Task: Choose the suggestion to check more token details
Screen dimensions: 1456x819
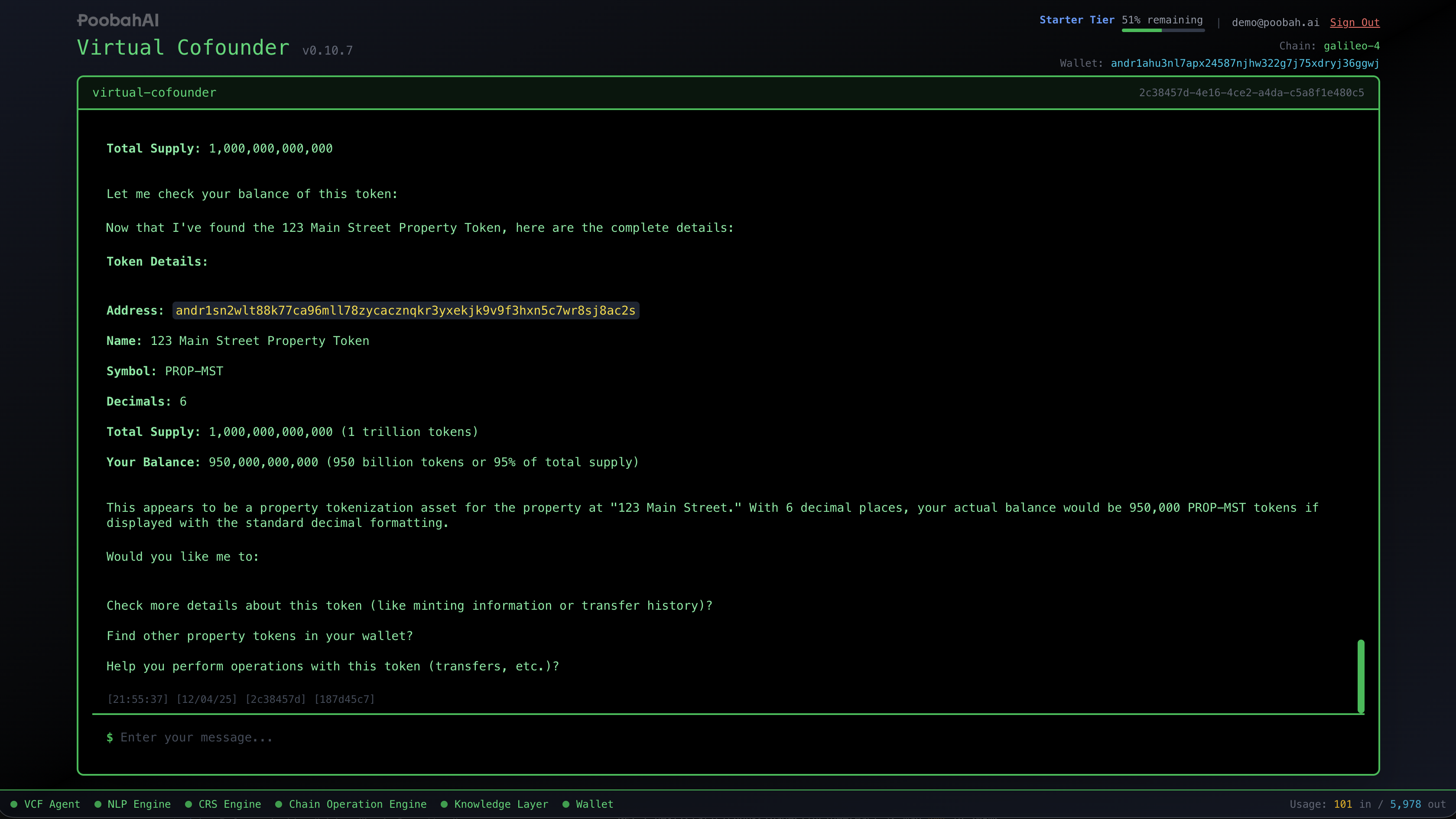Action: click(x=409, y=605)
